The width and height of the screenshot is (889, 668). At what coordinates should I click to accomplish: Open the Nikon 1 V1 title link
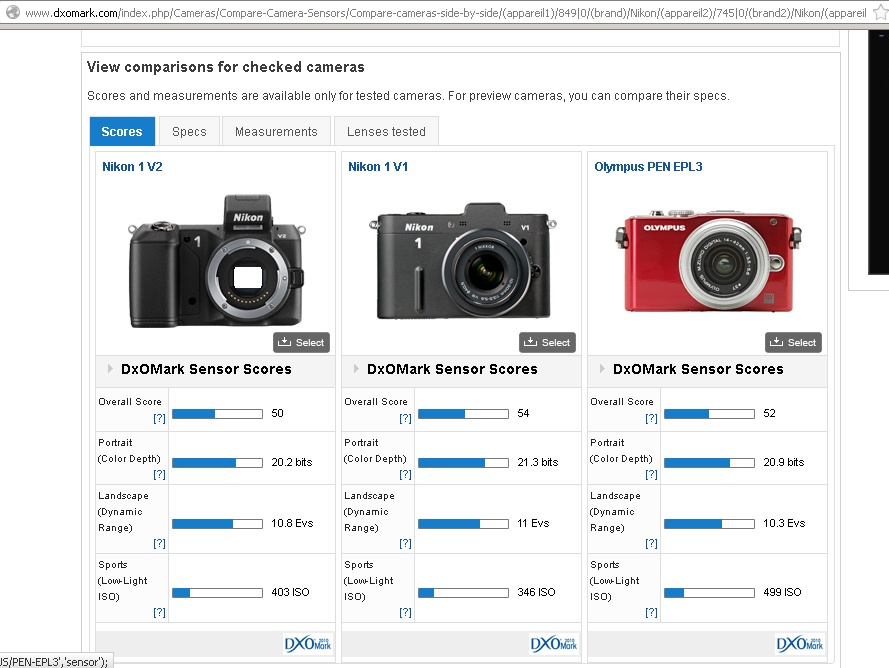pos(378,167)
